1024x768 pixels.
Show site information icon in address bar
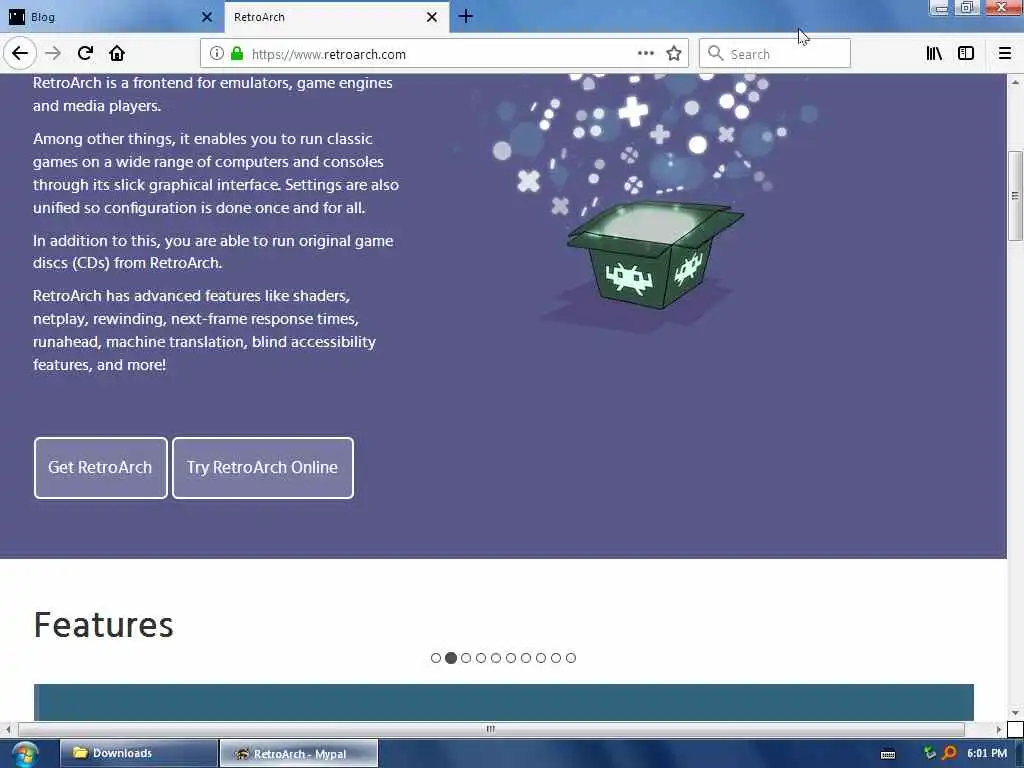tap(217, 54)
